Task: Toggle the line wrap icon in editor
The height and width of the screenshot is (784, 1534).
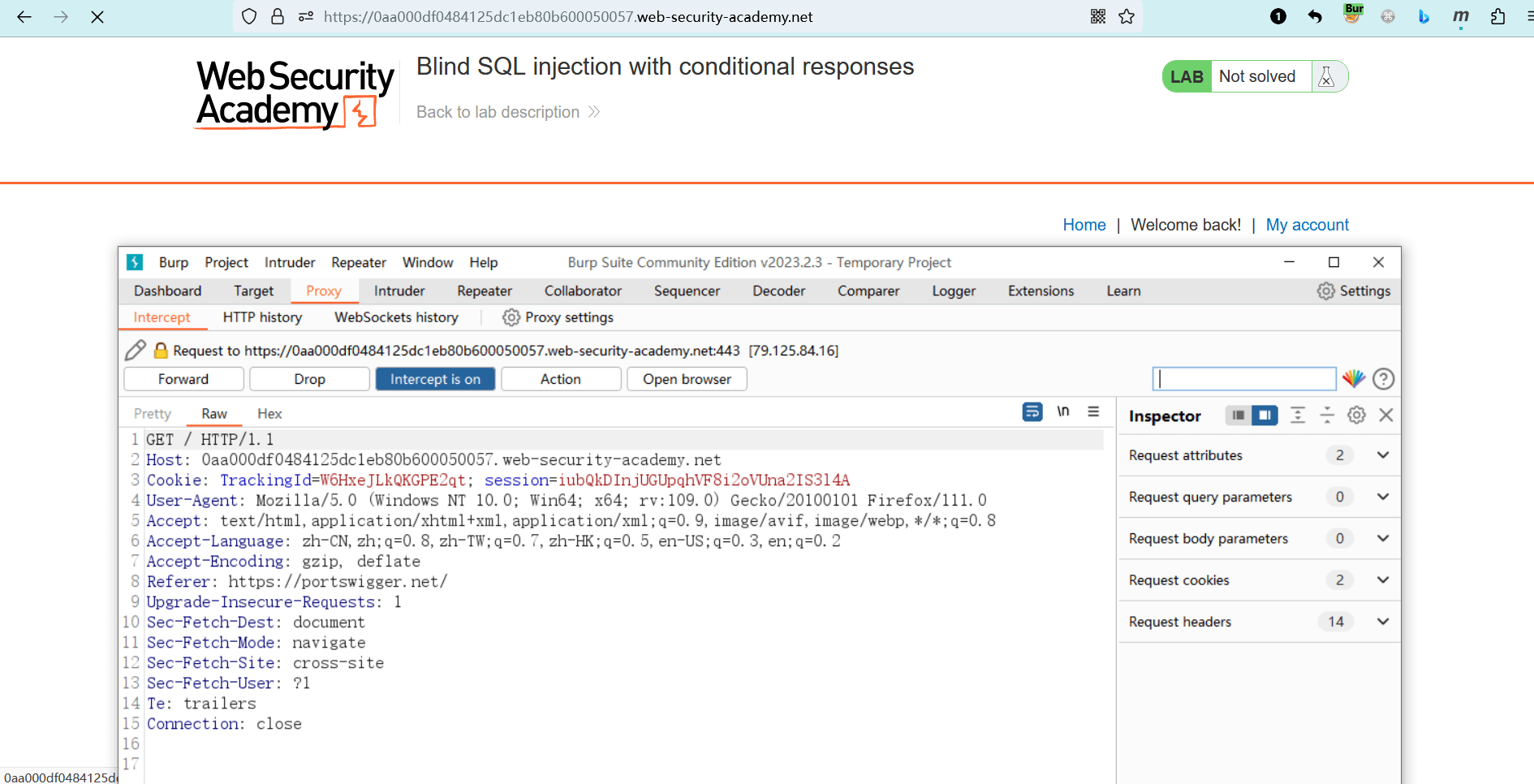Action: pos(1032,412)
